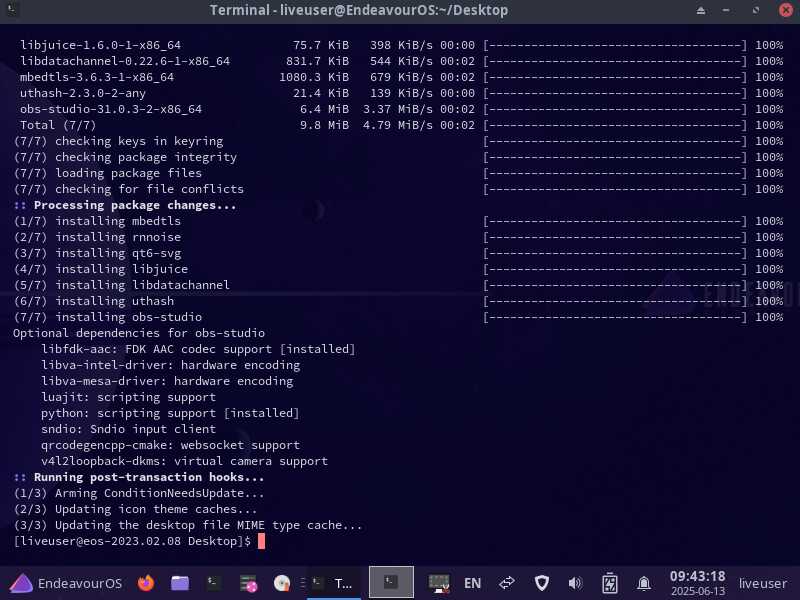Click 'checking package integrity' line
This screenshot has width=800, height=600.
398,157
